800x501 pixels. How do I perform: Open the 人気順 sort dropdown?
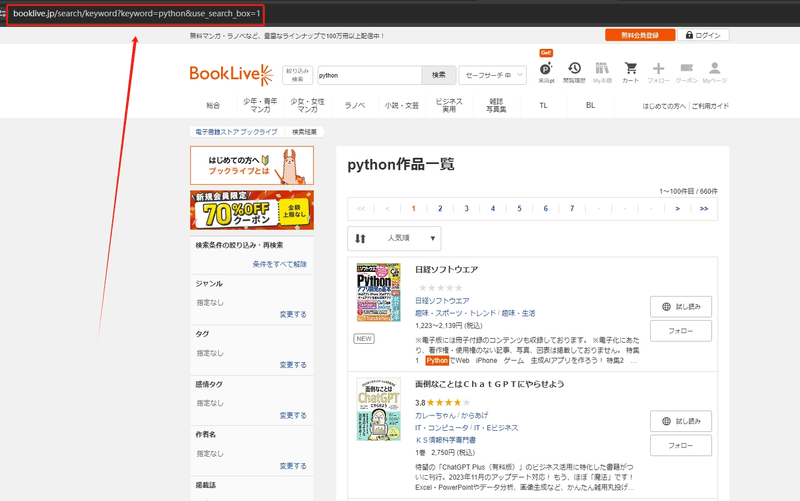pos(394,238)
